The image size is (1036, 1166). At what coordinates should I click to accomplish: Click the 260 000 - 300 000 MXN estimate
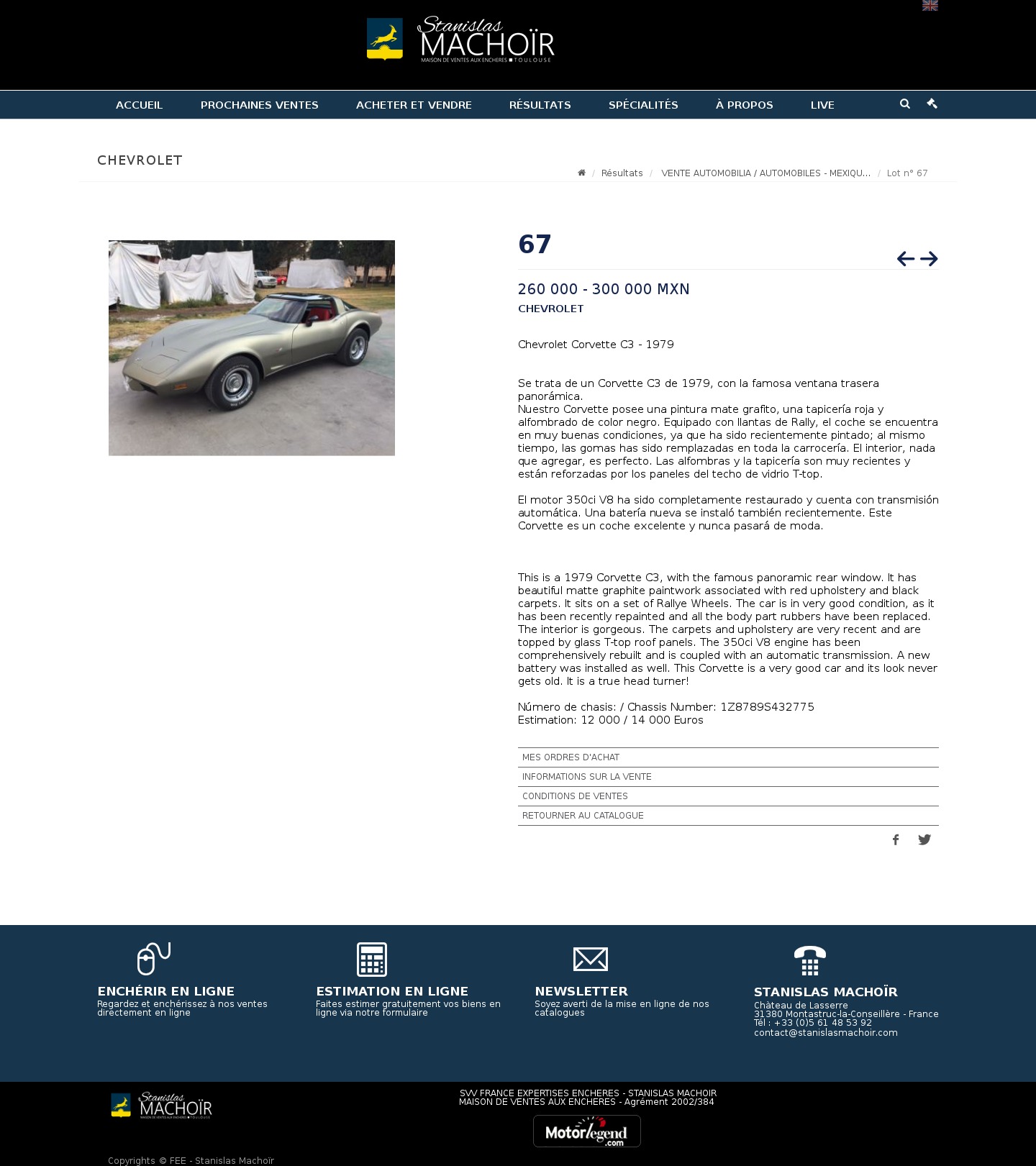pos(604,289)
